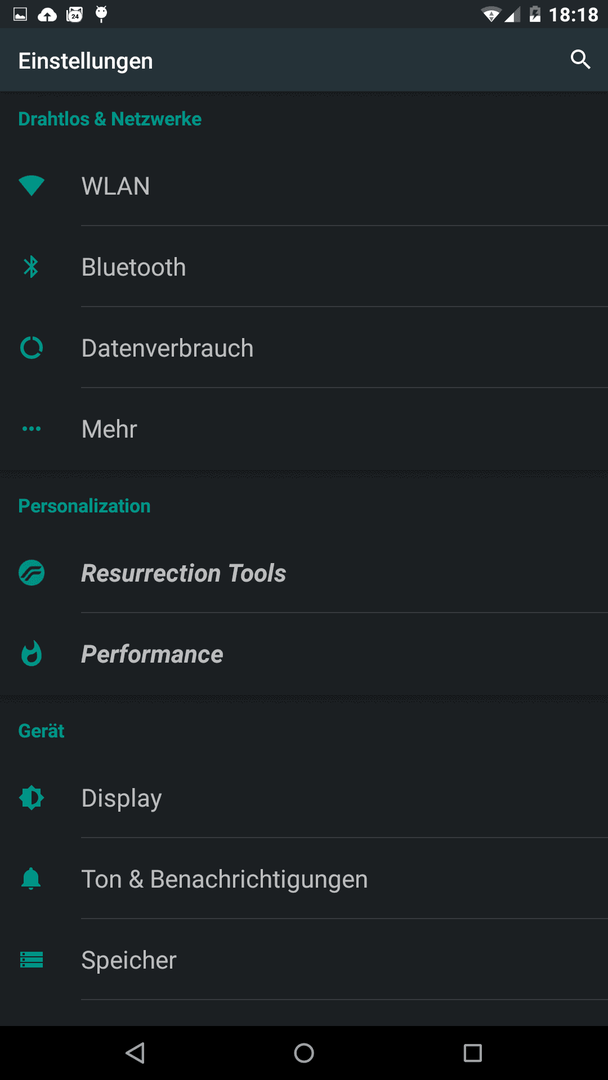Image resolution: width=608 pixels, height=1080 pixels.
Task: Tap the three-dots Mehr icon
Action: [x=31, y=428]
